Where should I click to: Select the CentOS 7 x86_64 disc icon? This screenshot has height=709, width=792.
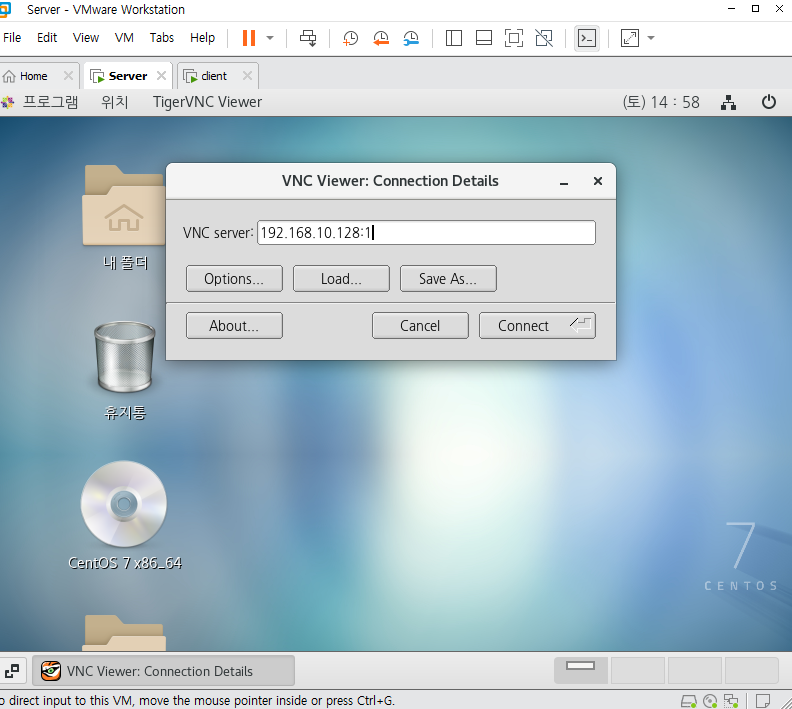click(124, 516)
